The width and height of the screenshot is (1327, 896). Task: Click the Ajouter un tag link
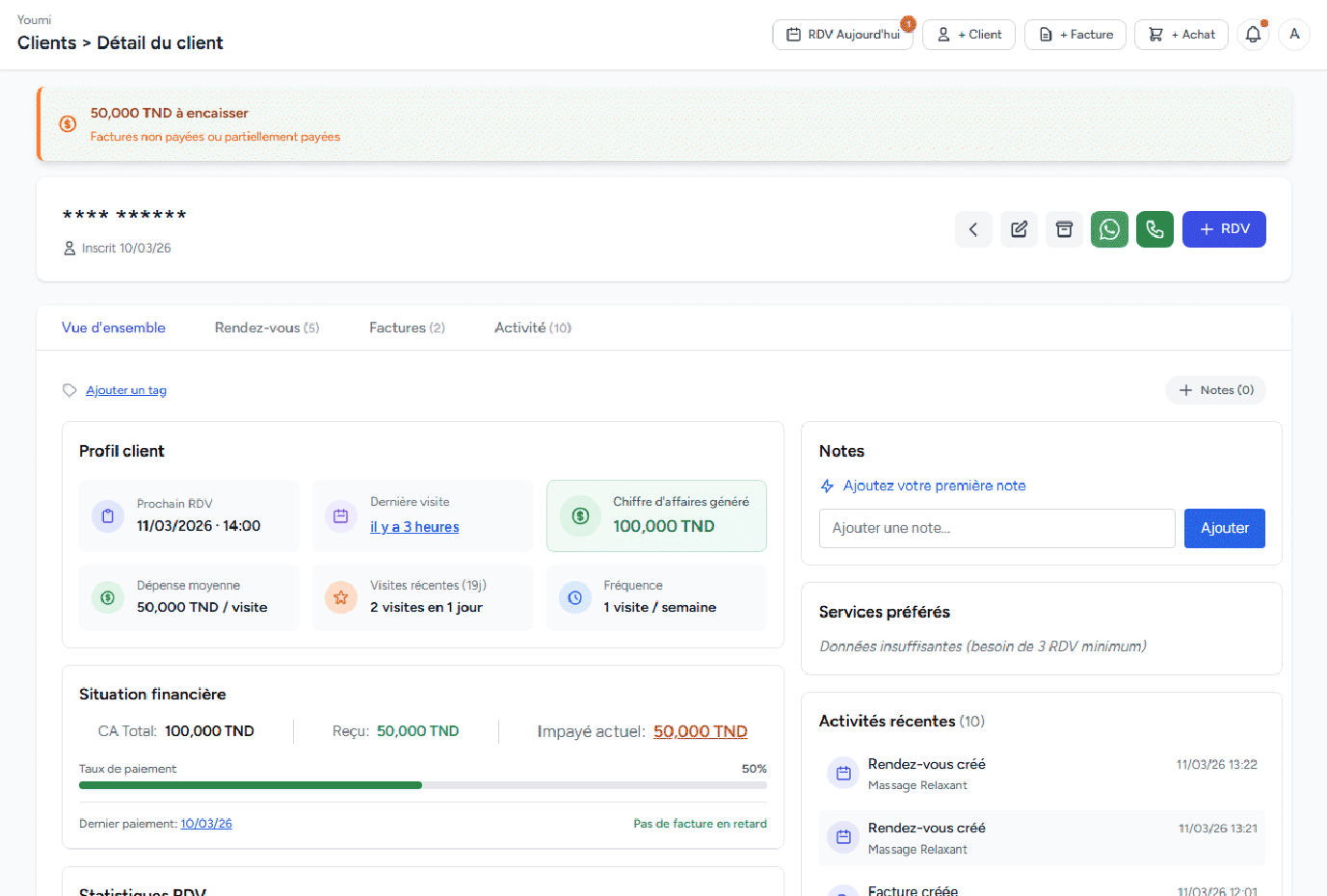pos(126,390)
